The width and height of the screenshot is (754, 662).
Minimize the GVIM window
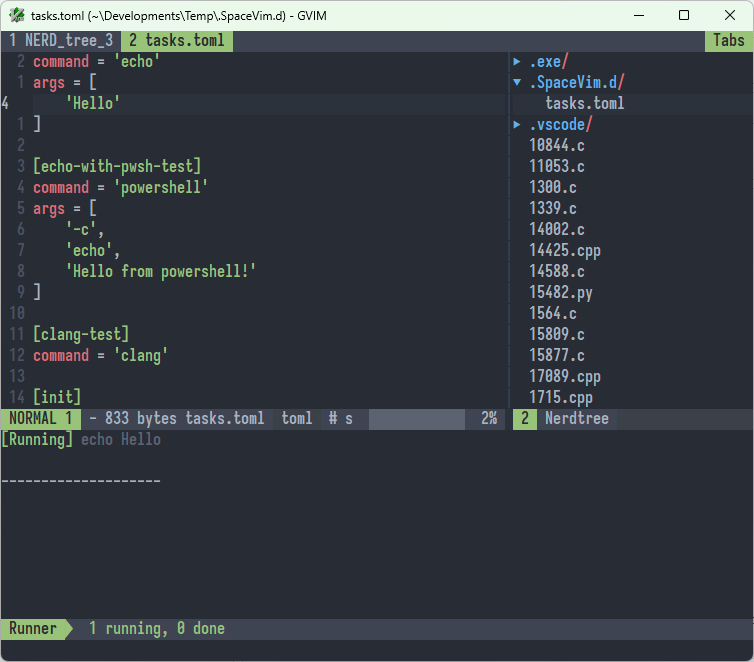[x=639, y=15]
